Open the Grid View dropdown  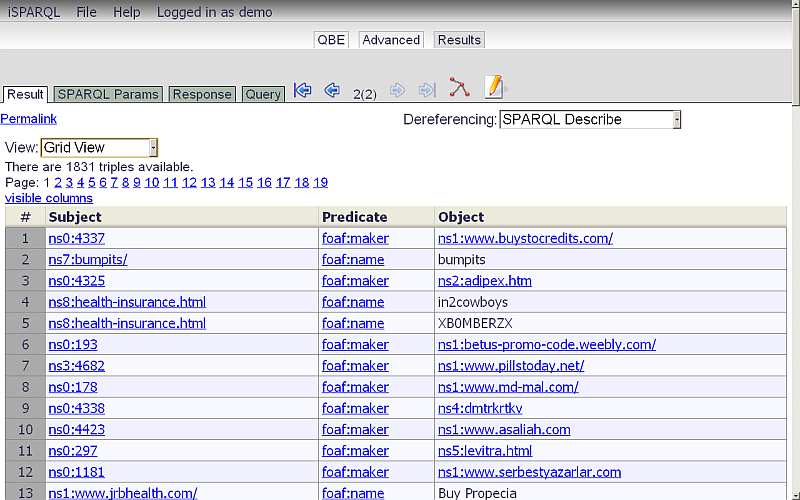[99, 147]
